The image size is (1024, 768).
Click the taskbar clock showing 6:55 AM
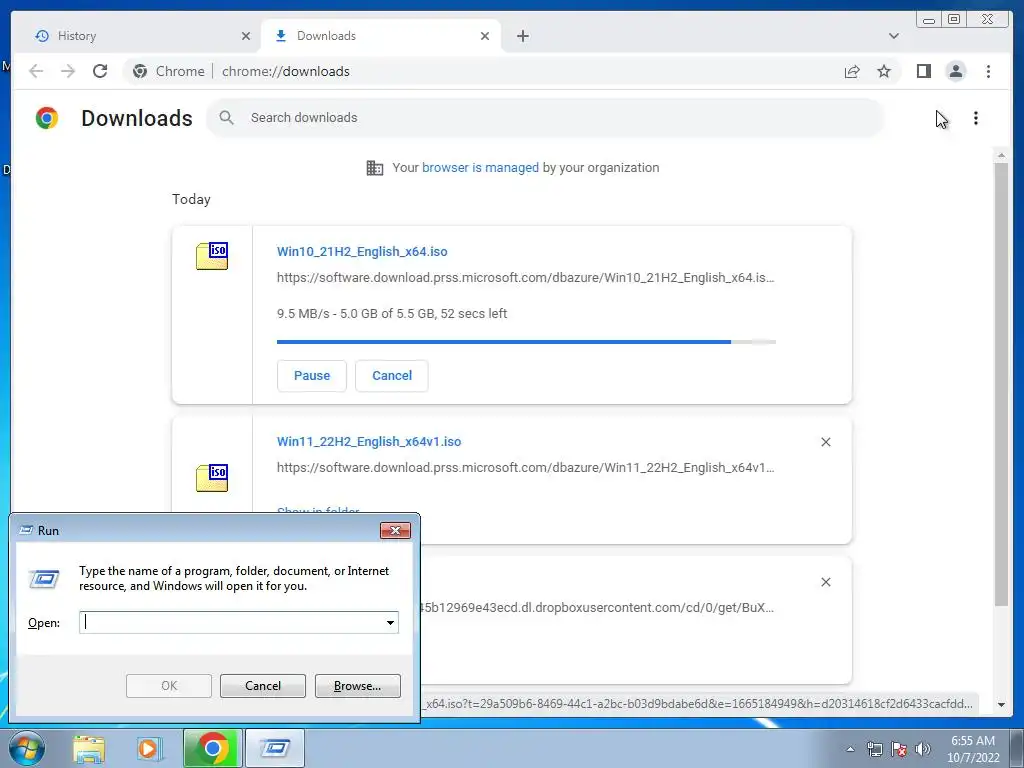[x=973, y=749]
